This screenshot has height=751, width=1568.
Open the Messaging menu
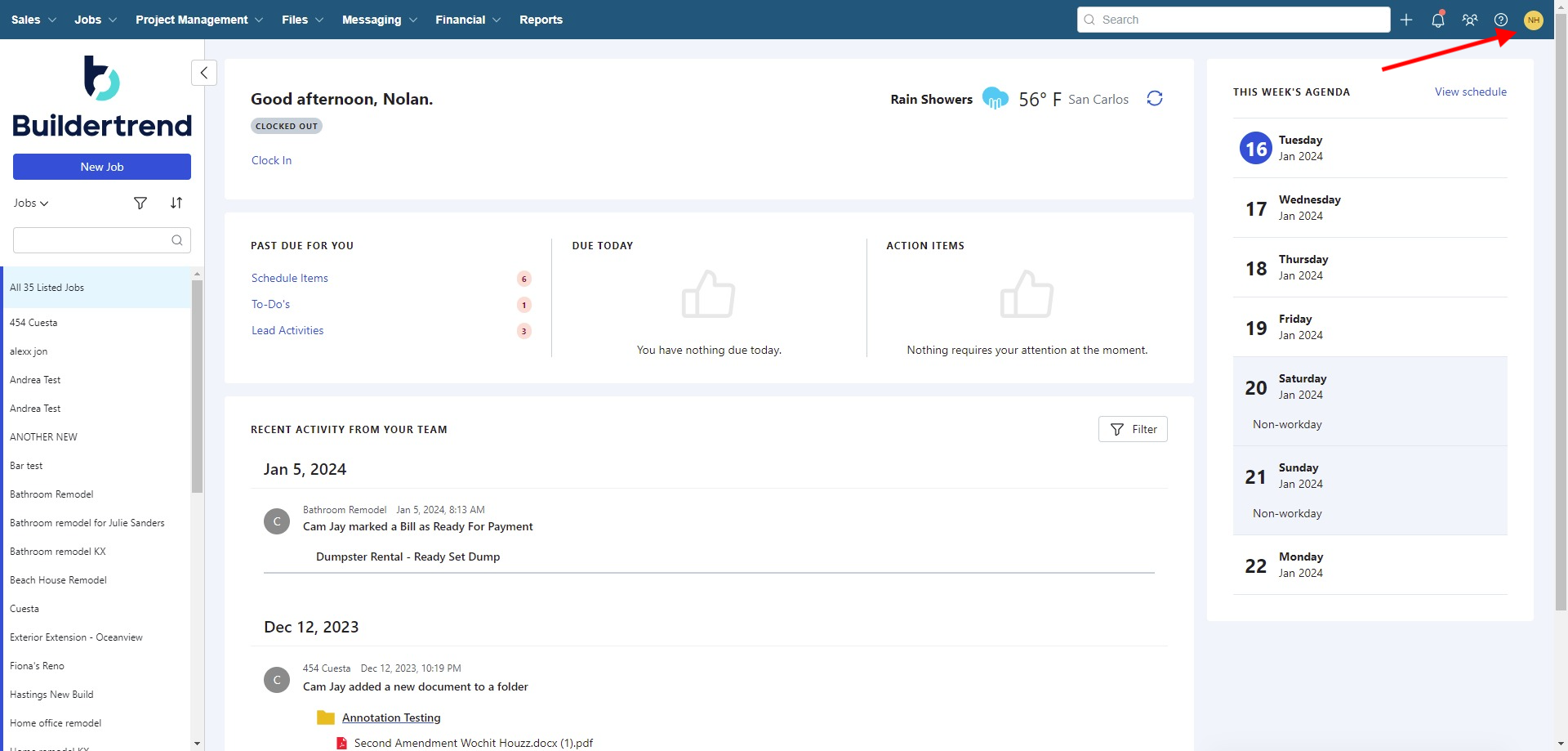(380, 20)
